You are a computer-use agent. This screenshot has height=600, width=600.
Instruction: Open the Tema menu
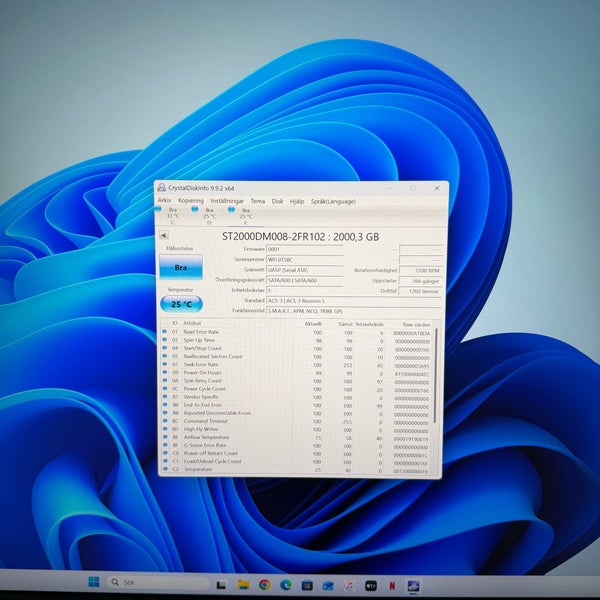(x=258, y=201)
